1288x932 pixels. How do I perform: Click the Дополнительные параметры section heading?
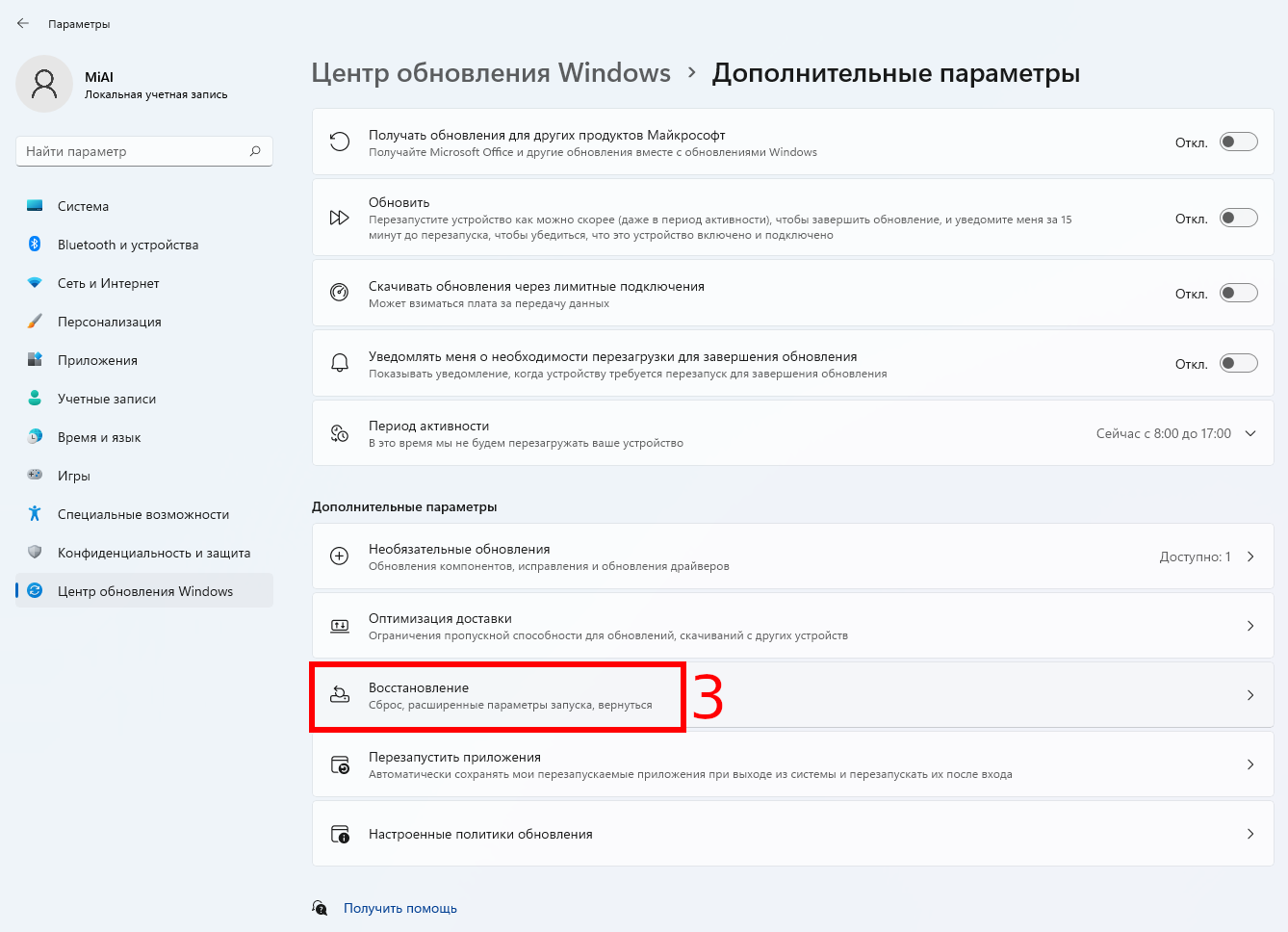coord(404,506)
